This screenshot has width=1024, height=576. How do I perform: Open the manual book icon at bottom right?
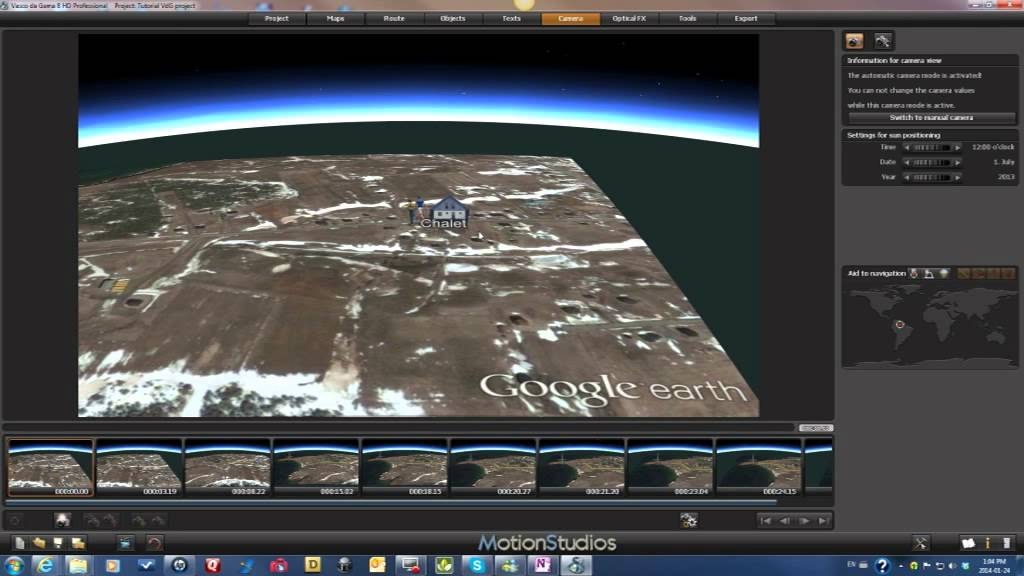click(968, 543)
